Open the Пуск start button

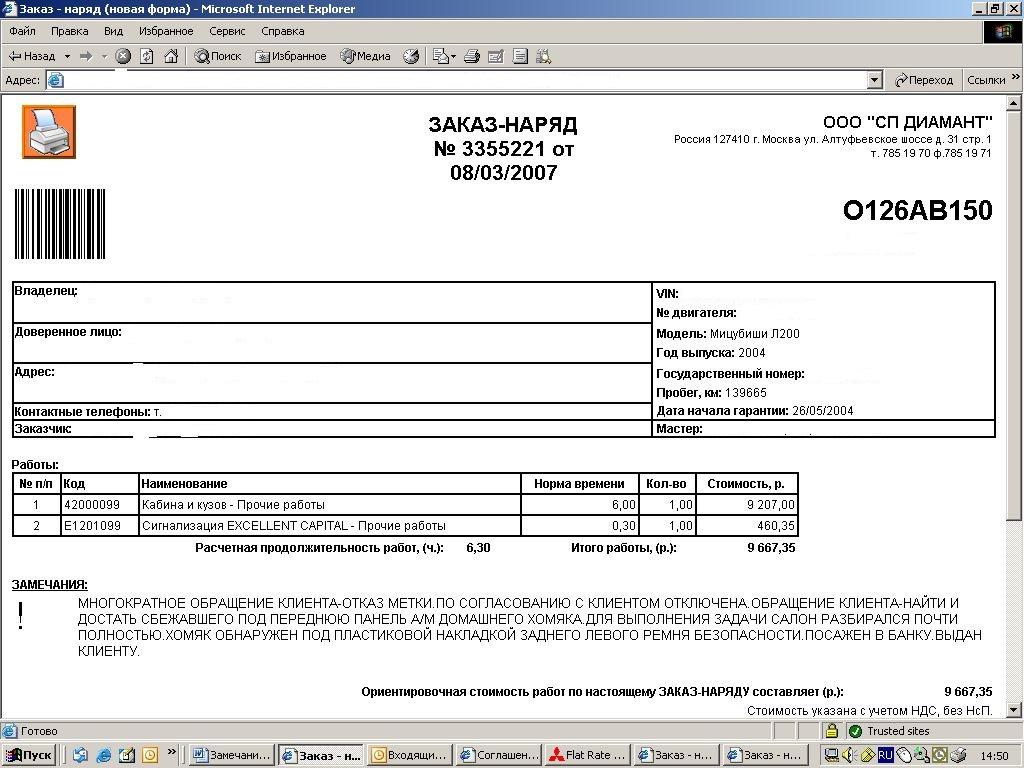click(29, 755)
